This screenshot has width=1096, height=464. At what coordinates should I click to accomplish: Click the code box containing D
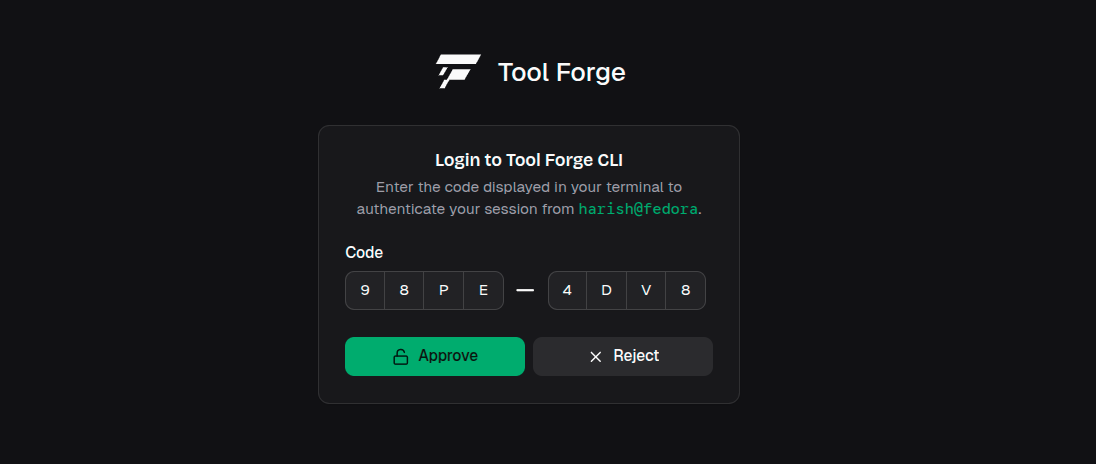607,291
